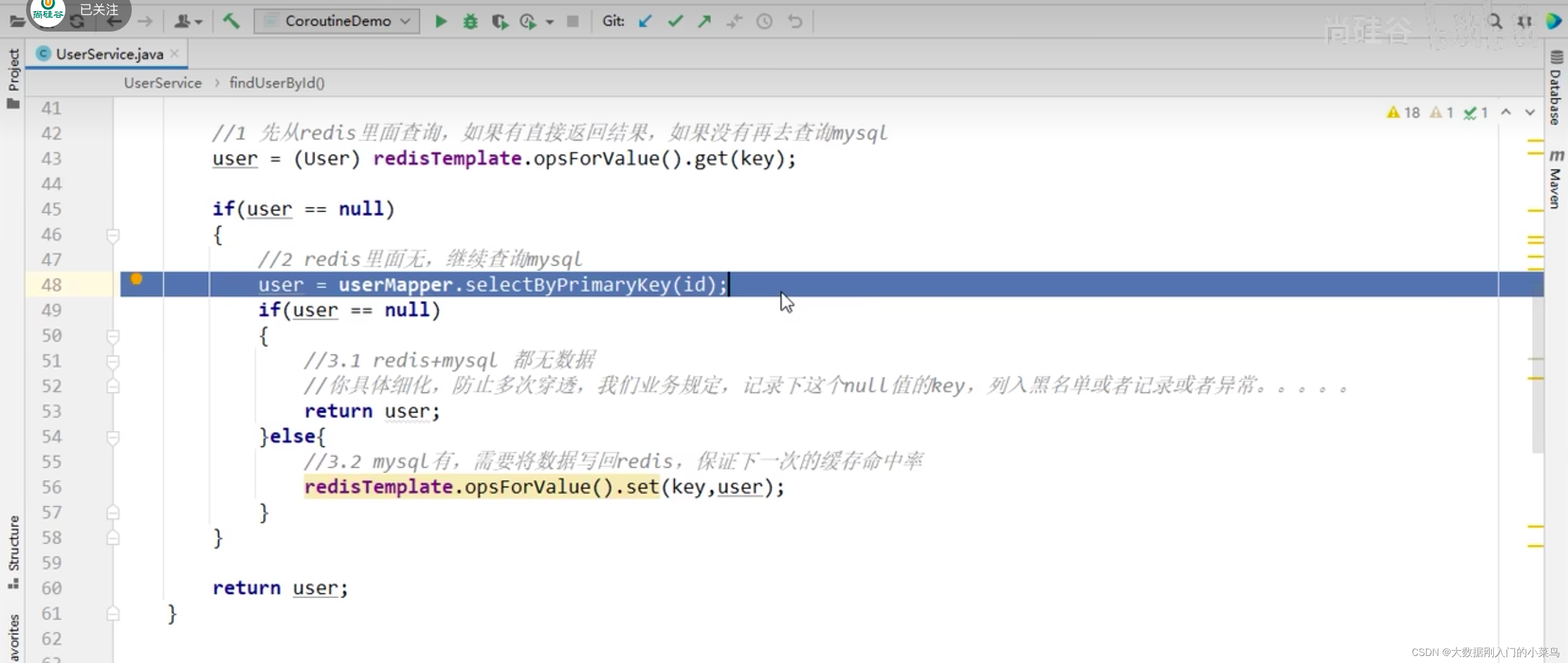This screenshot has height=663, width=1568.
Task: Click selectByPrimaryKey method call
Action: [x=567, y=285]
